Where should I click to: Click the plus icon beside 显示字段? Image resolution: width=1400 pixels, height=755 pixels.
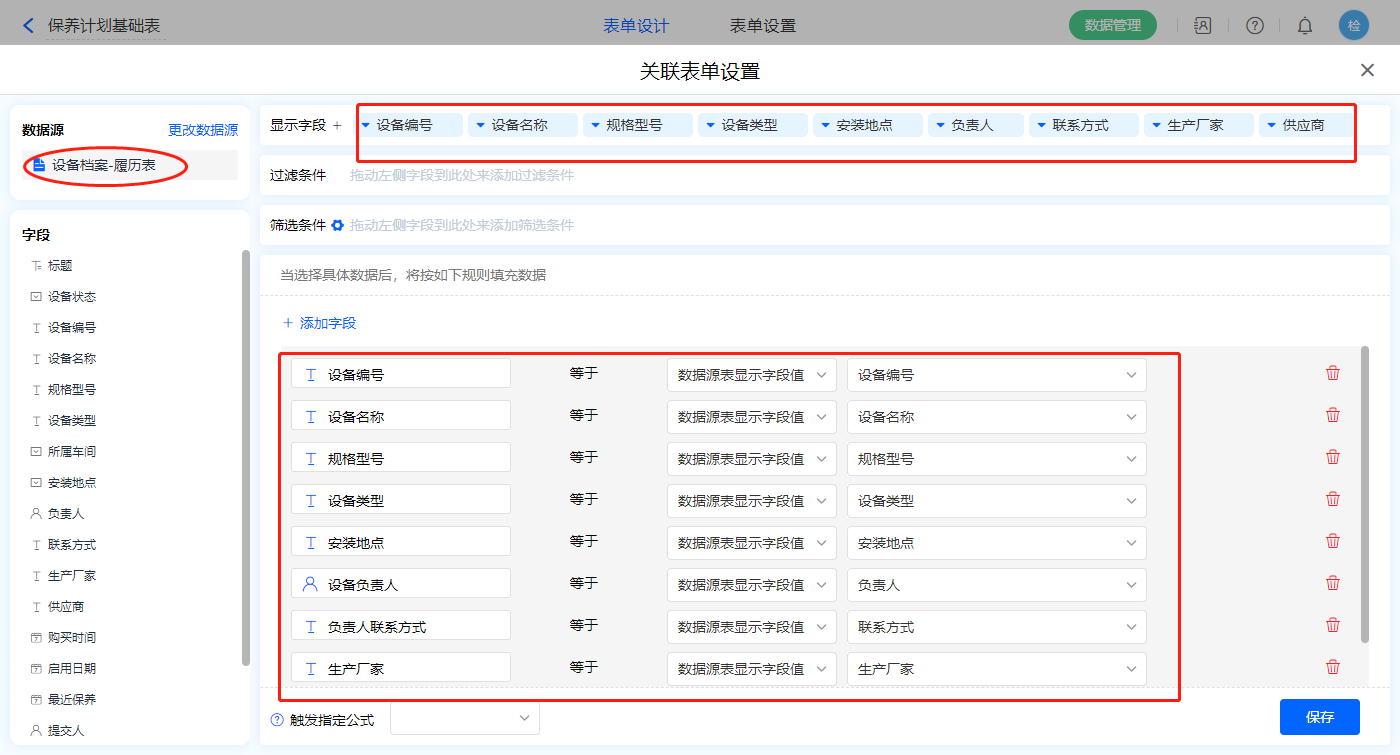(337, 126)
